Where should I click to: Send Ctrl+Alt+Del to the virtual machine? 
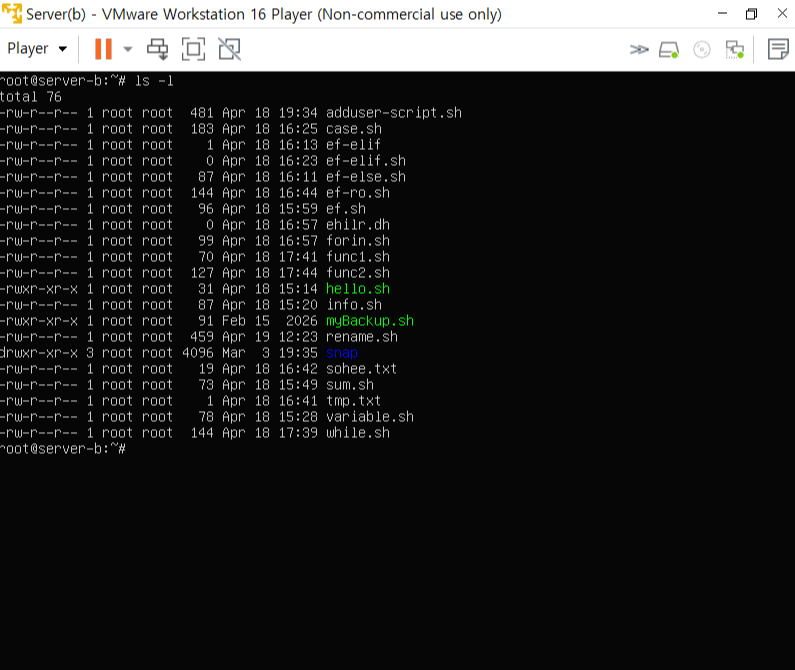(158, 49)
